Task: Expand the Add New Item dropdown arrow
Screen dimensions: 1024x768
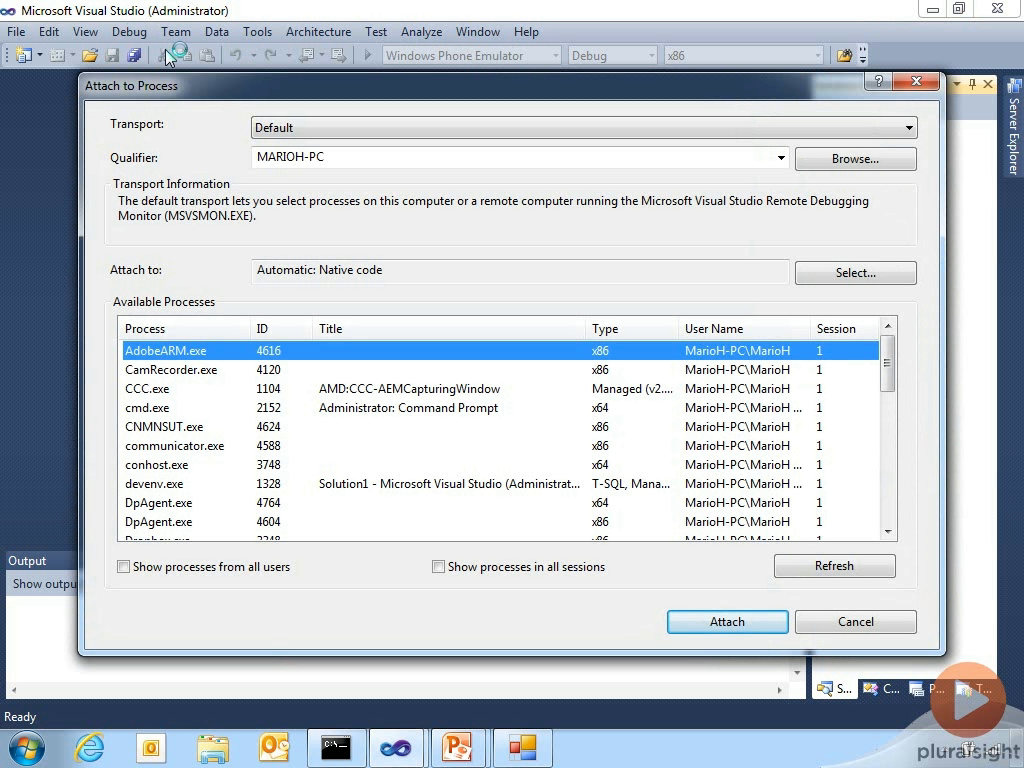Action: point(72,56)
